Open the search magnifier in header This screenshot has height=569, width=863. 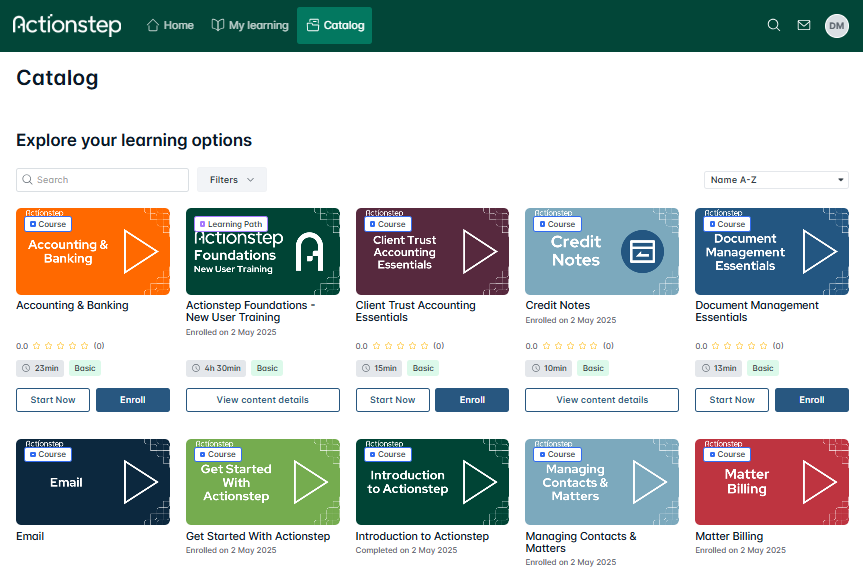[774, 25]
